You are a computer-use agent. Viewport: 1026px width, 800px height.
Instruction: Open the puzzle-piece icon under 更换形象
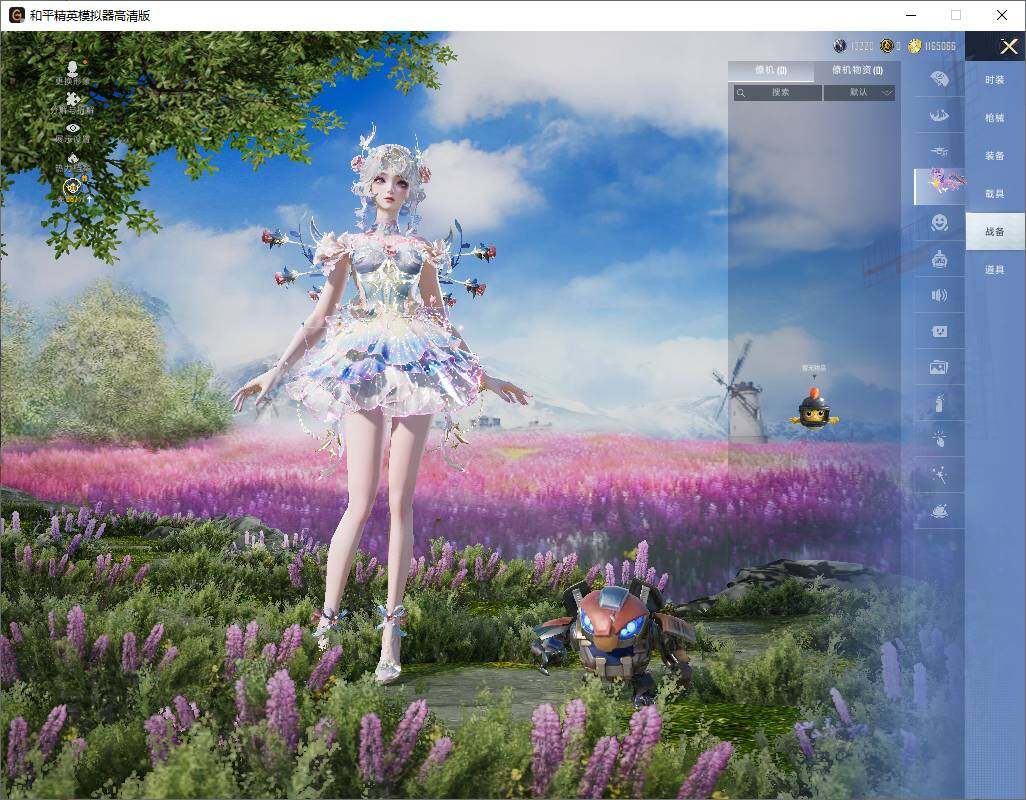click(73, 98)
